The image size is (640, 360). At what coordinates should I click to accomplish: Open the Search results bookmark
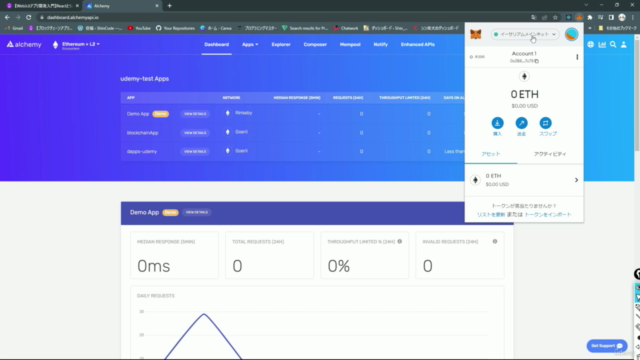305,28
